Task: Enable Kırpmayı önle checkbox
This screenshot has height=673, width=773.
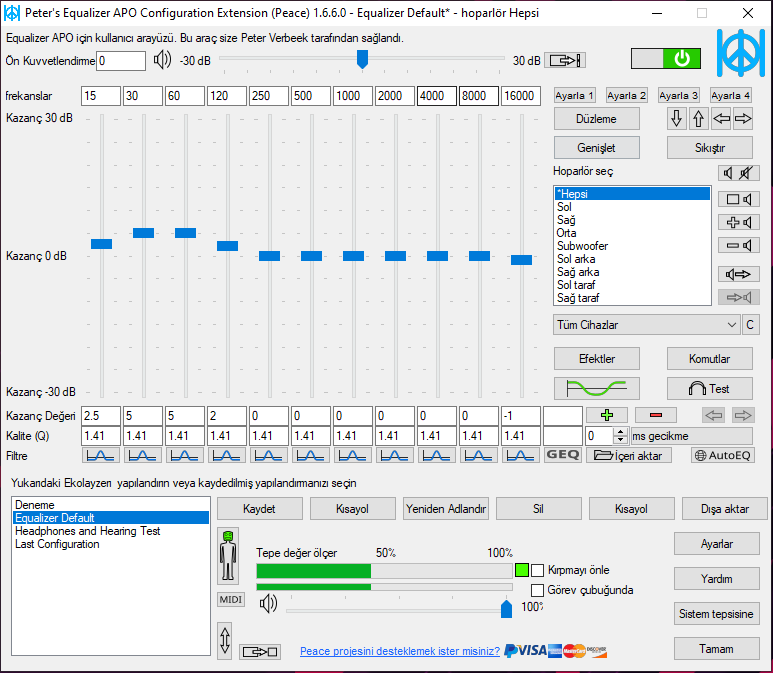Action: [537, 570]
